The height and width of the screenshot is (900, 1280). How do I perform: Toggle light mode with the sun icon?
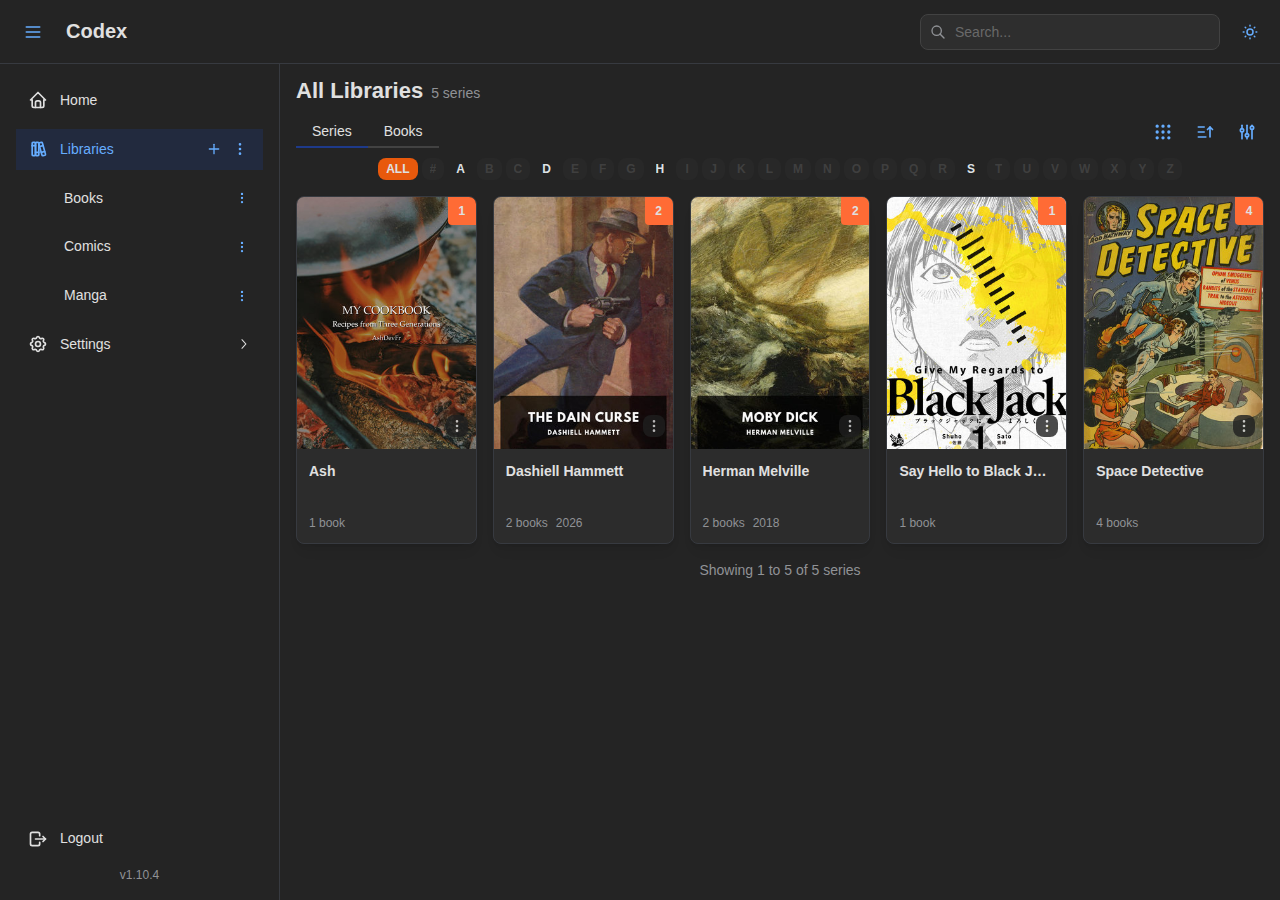point(1249,31)
